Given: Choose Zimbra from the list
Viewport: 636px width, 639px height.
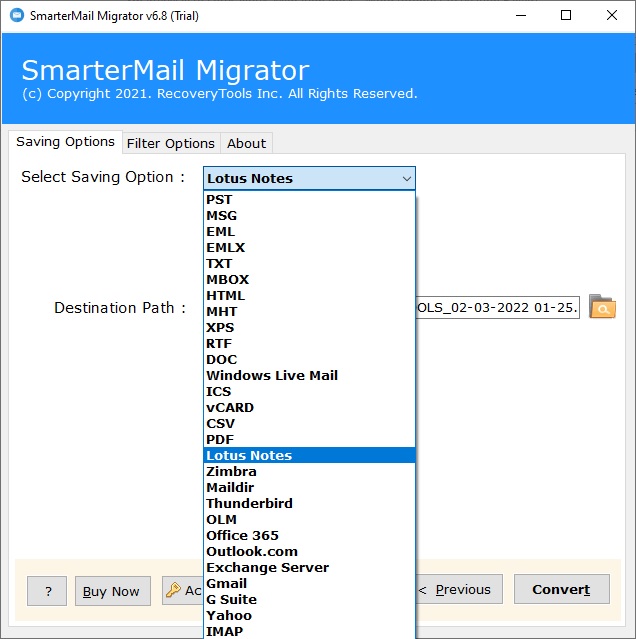Looking at the screenshot, I should click(309, 472).
